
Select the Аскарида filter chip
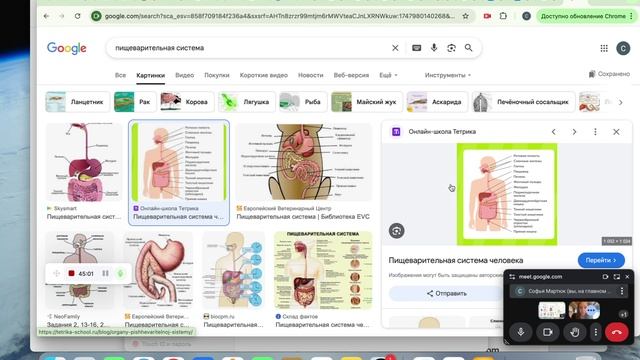pos(437,102)
